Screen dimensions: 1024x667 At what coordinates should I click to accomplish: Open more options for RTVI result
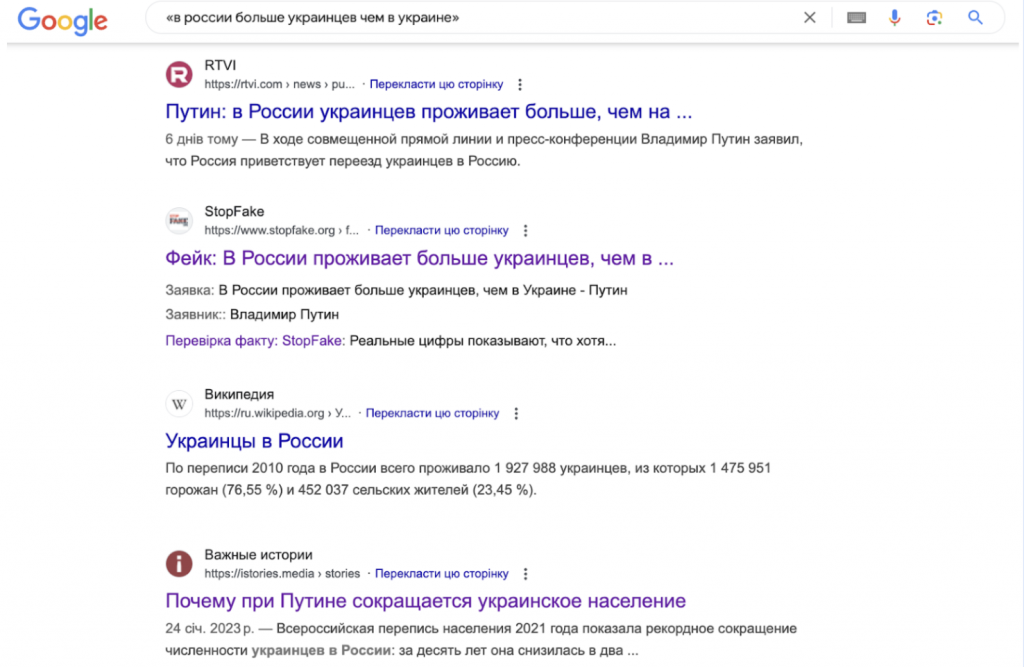520,85
